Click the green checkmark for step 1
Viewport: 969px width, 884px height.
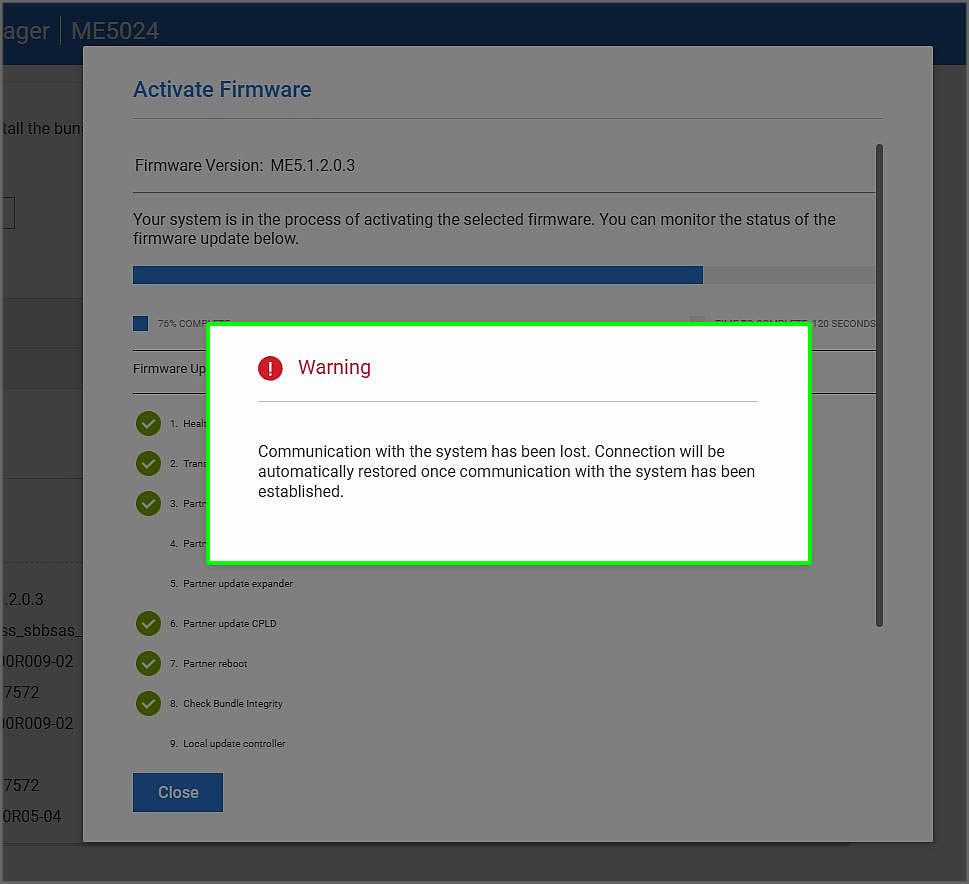click(x=148, y=424)
